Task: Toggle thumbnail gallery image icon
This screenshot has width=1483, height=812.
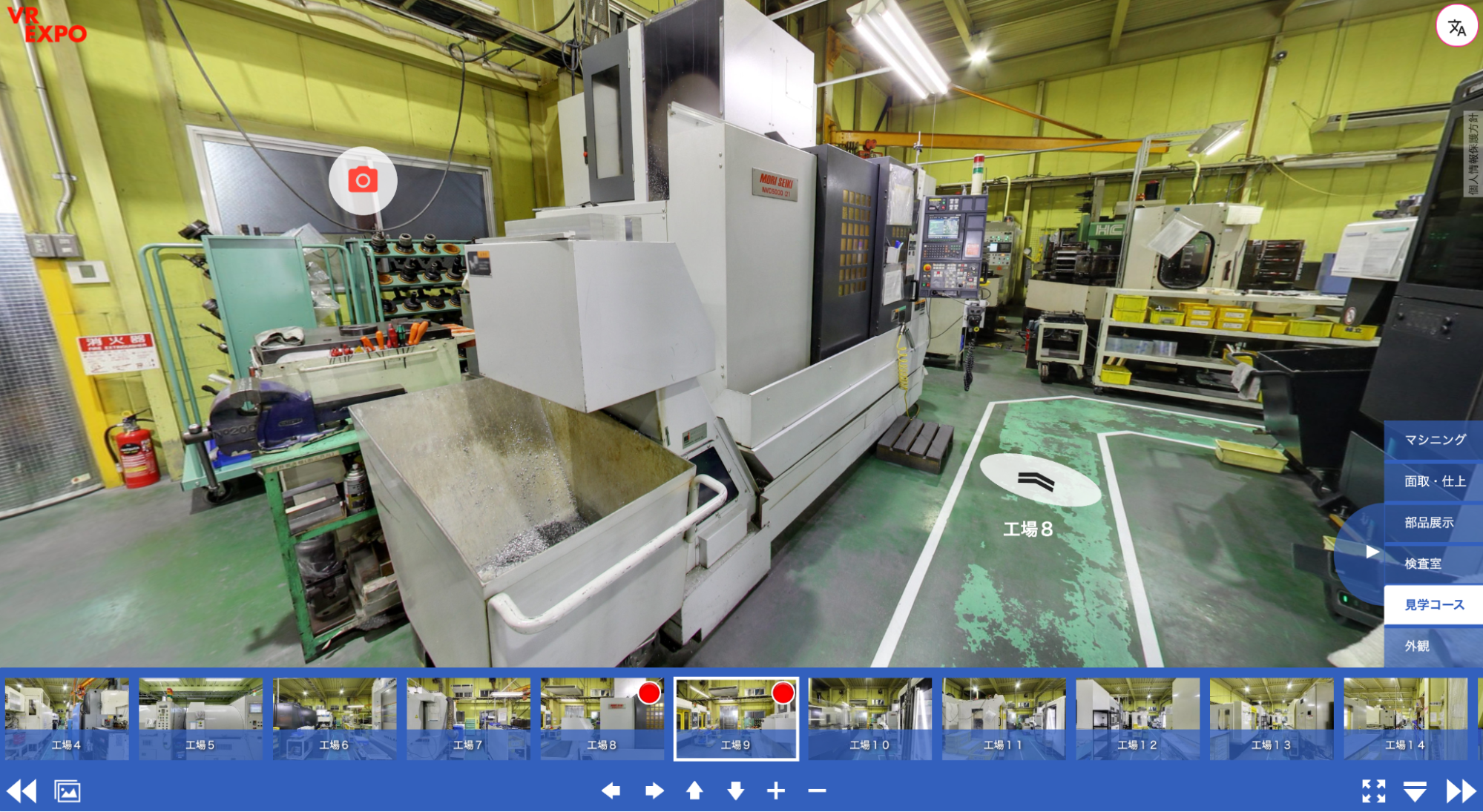Action: pos(68,791)
